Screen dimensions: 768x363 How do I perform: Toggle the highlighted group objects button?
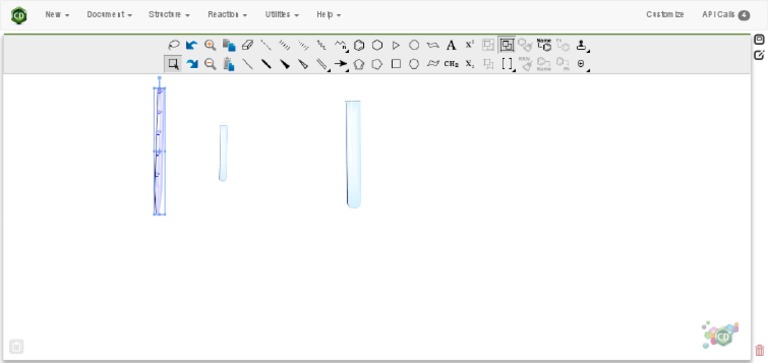tap(507, 45)
